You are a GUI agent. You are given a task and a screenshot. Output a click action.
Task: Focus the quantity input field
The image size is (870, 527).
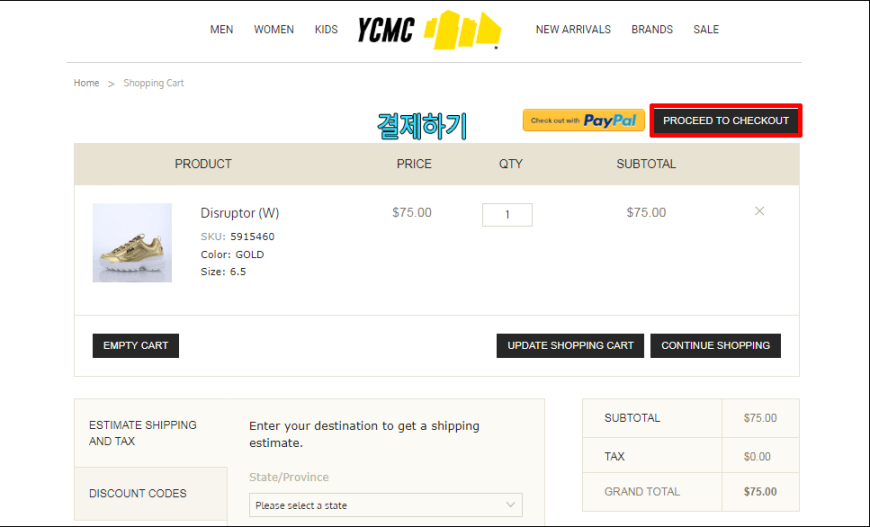[507, 215]
